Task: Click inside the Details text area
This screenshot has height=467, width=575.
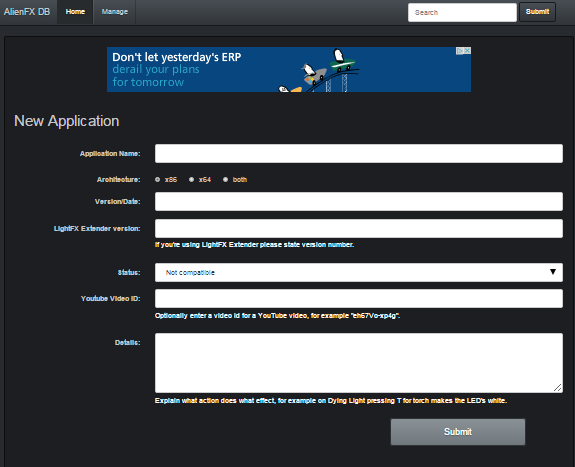Action: tap(359, 363)
